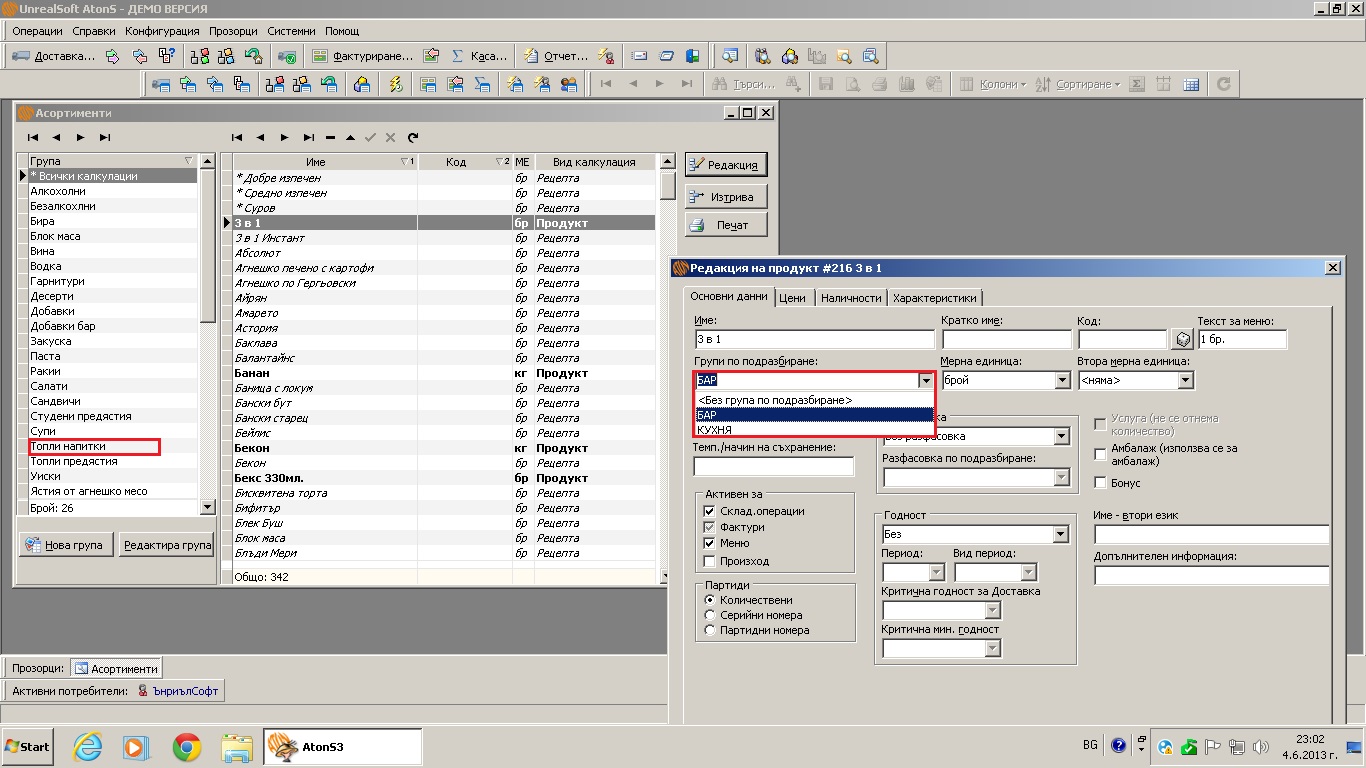Click the Chrome icon in the taskbar
This screenshot has height=768, width=1366.
(186, 747)
